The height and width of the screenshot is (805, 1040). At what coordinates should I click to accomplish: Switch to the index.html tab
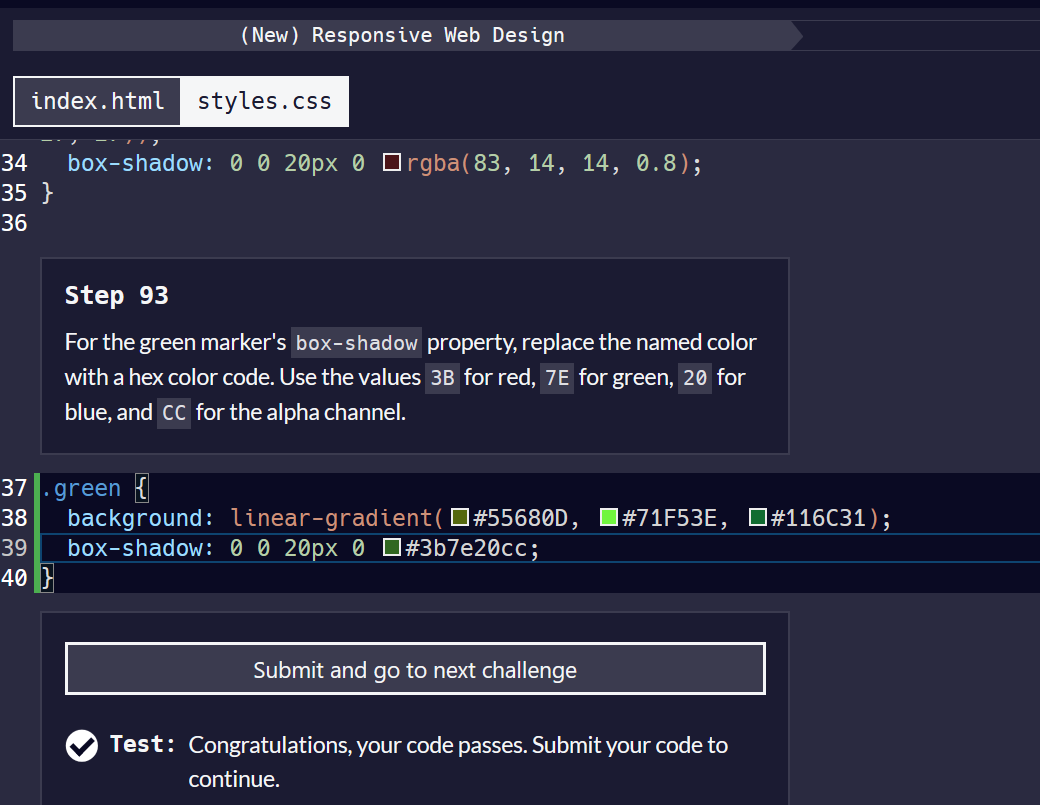[x=98, y=101]
